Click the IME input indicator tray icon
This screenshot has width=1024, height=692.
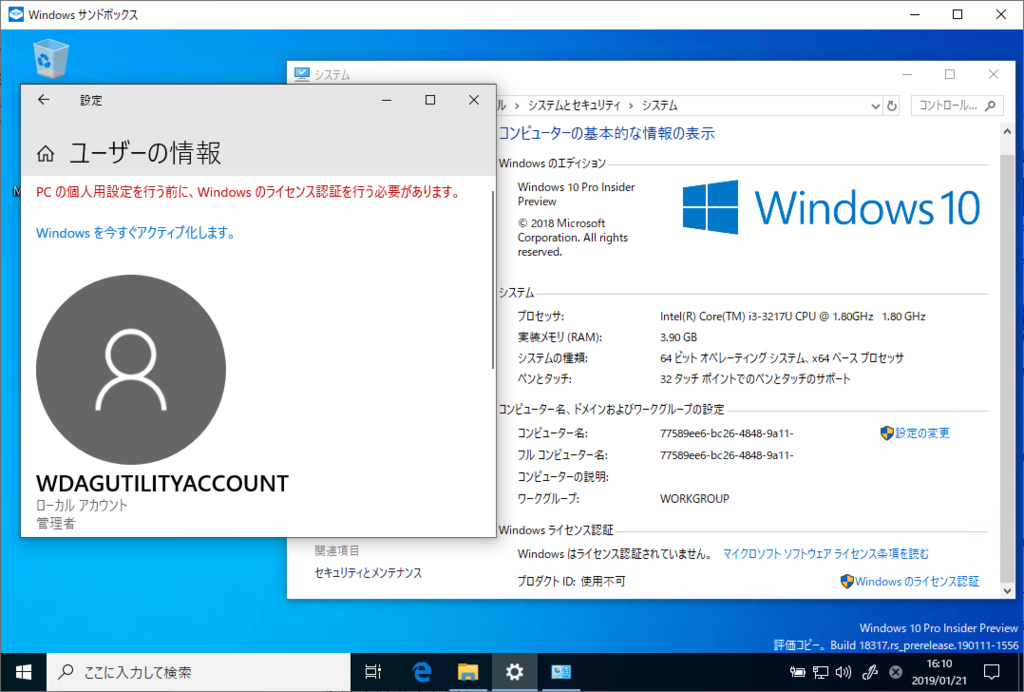coord(896,672)
